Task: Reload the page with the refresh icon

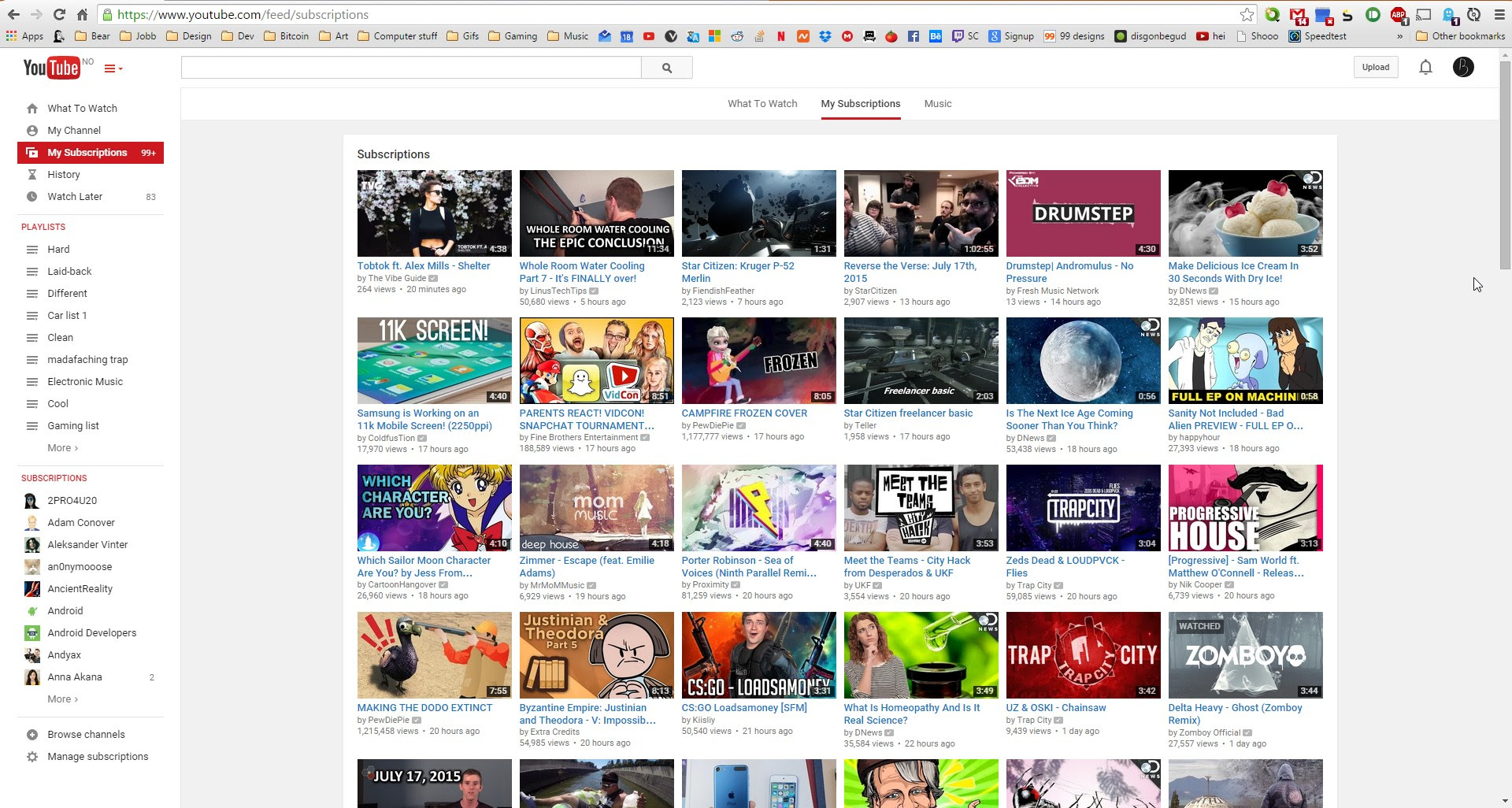Action: coord(59,15)
